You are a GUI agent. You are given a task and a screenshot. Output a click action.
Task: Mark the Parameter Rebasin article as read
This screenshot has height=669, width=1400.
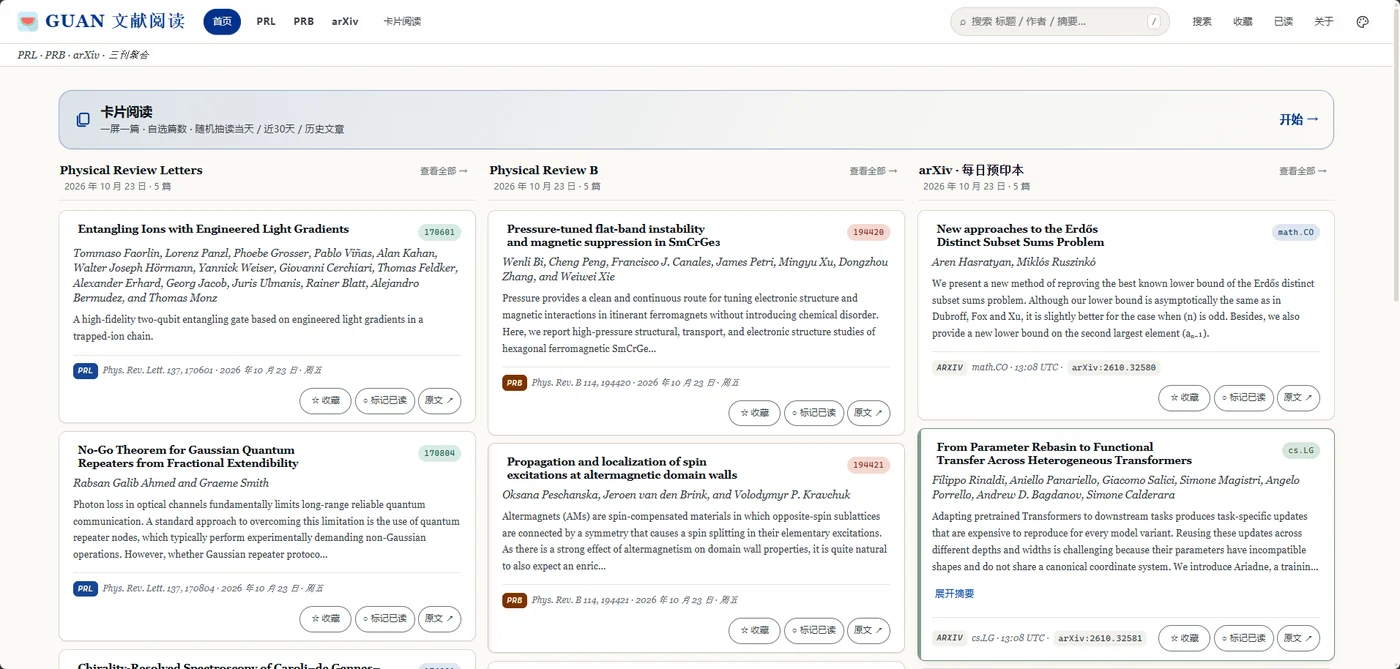[x=1244, y=638]
